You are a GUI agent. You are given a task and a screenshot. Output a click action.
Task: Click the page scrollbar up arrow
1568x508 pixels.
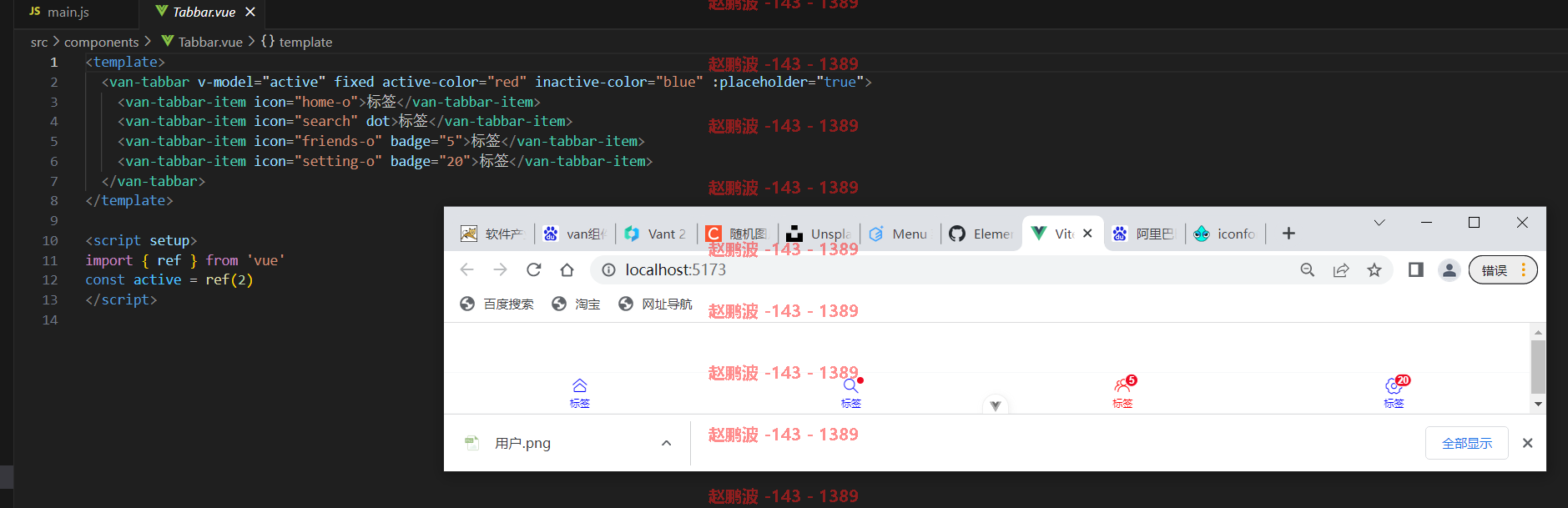1538,332
